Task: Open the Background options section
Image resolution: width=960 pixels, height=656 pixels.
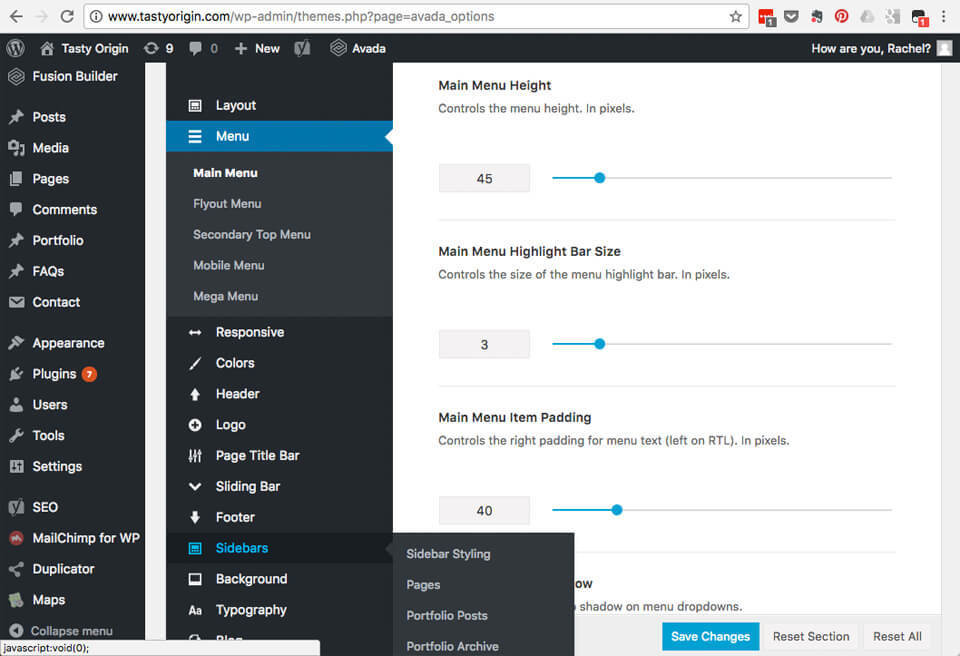Action: [x=279, y=579]
